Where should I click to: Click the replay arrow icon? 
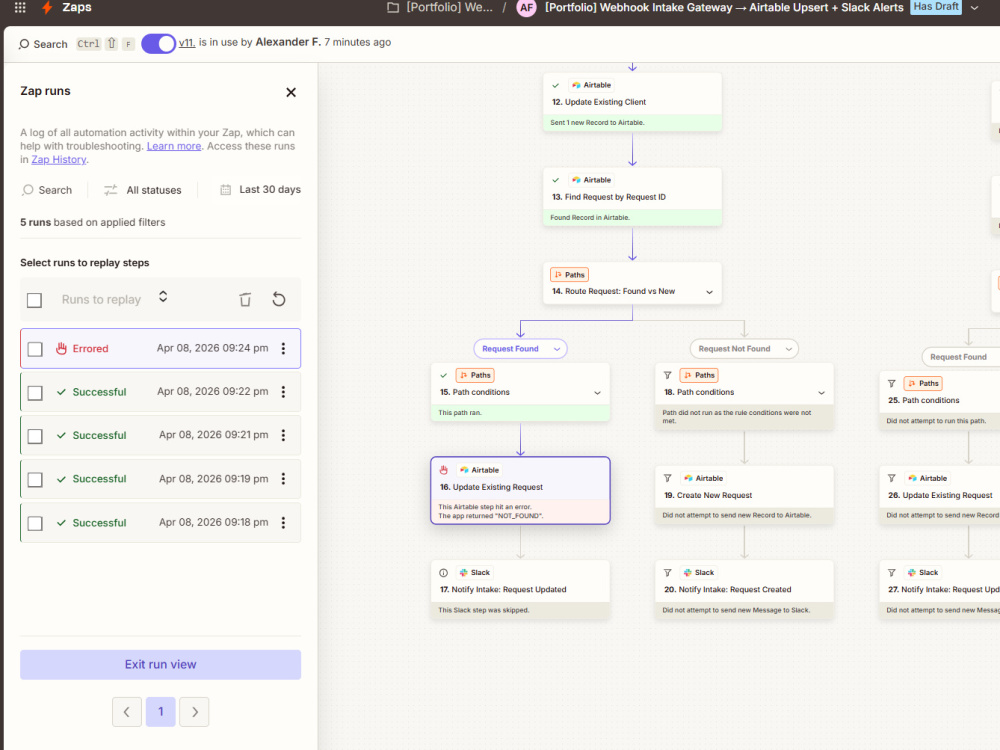pos(279,299)
